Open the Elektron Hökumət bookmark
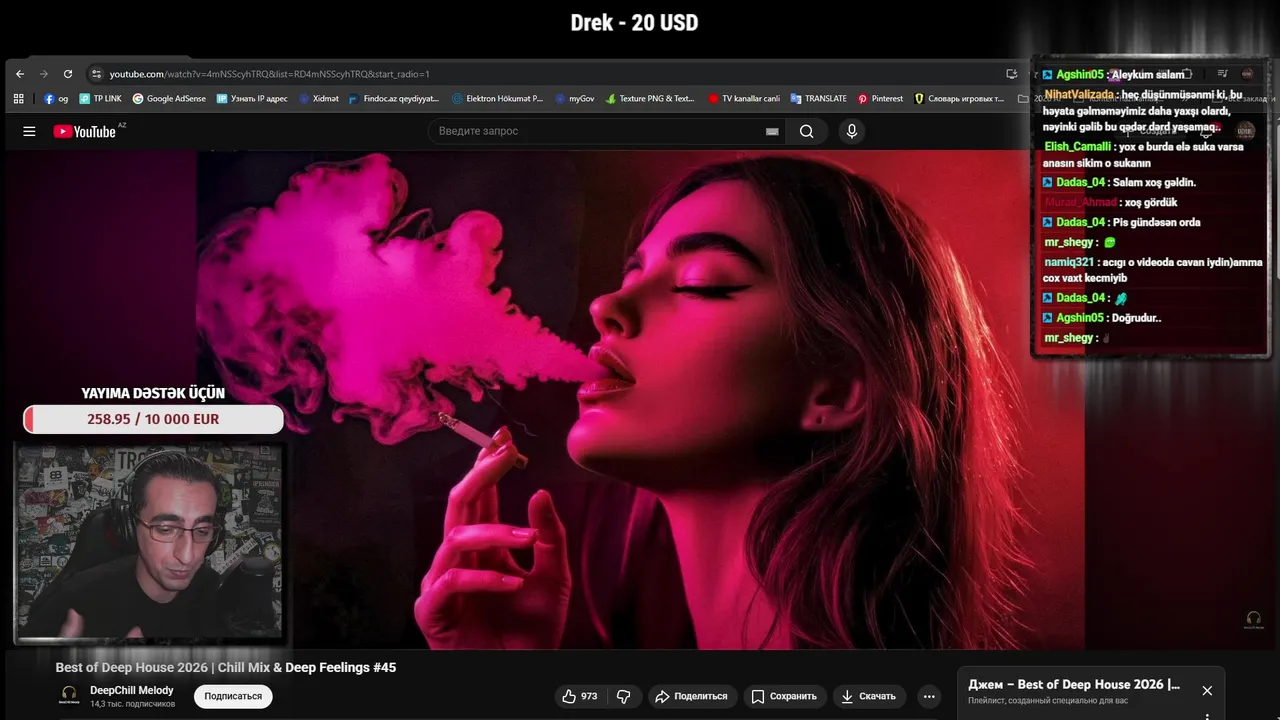This screenshot has height=720, width=1280. click(497, 99)
